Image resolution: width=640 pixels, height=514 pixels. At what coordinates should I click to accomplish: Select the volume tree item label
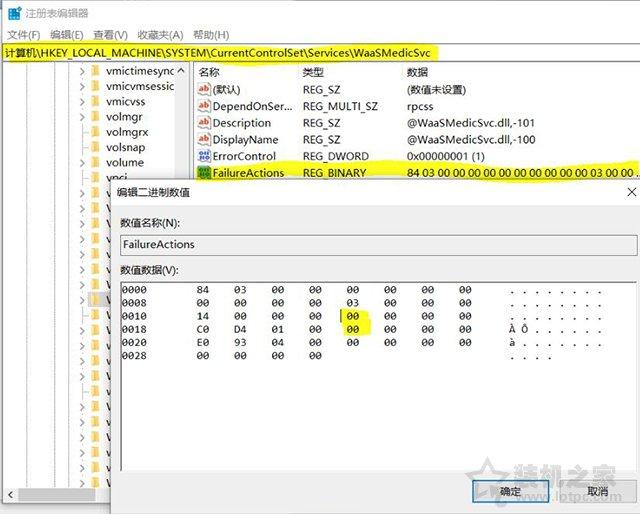[x=124, y=162]
